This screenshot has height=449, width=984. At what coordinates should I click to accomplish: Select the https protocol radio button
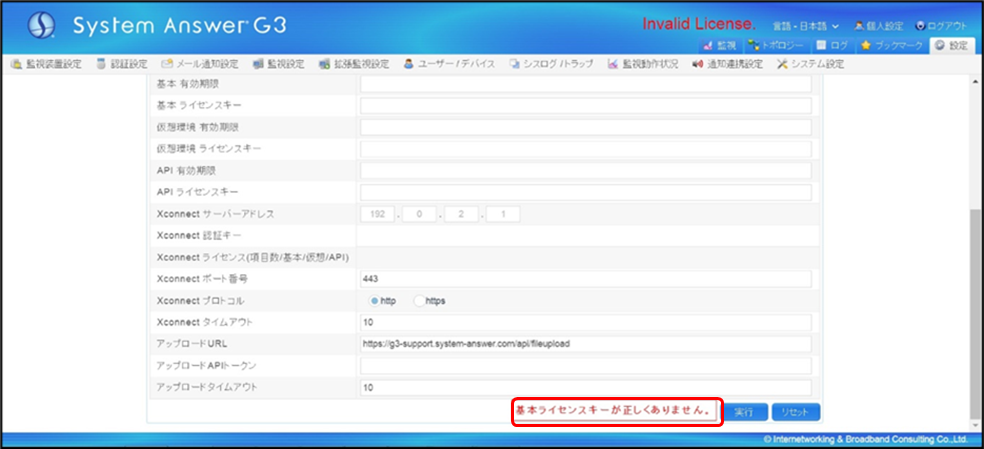[419, 300]
